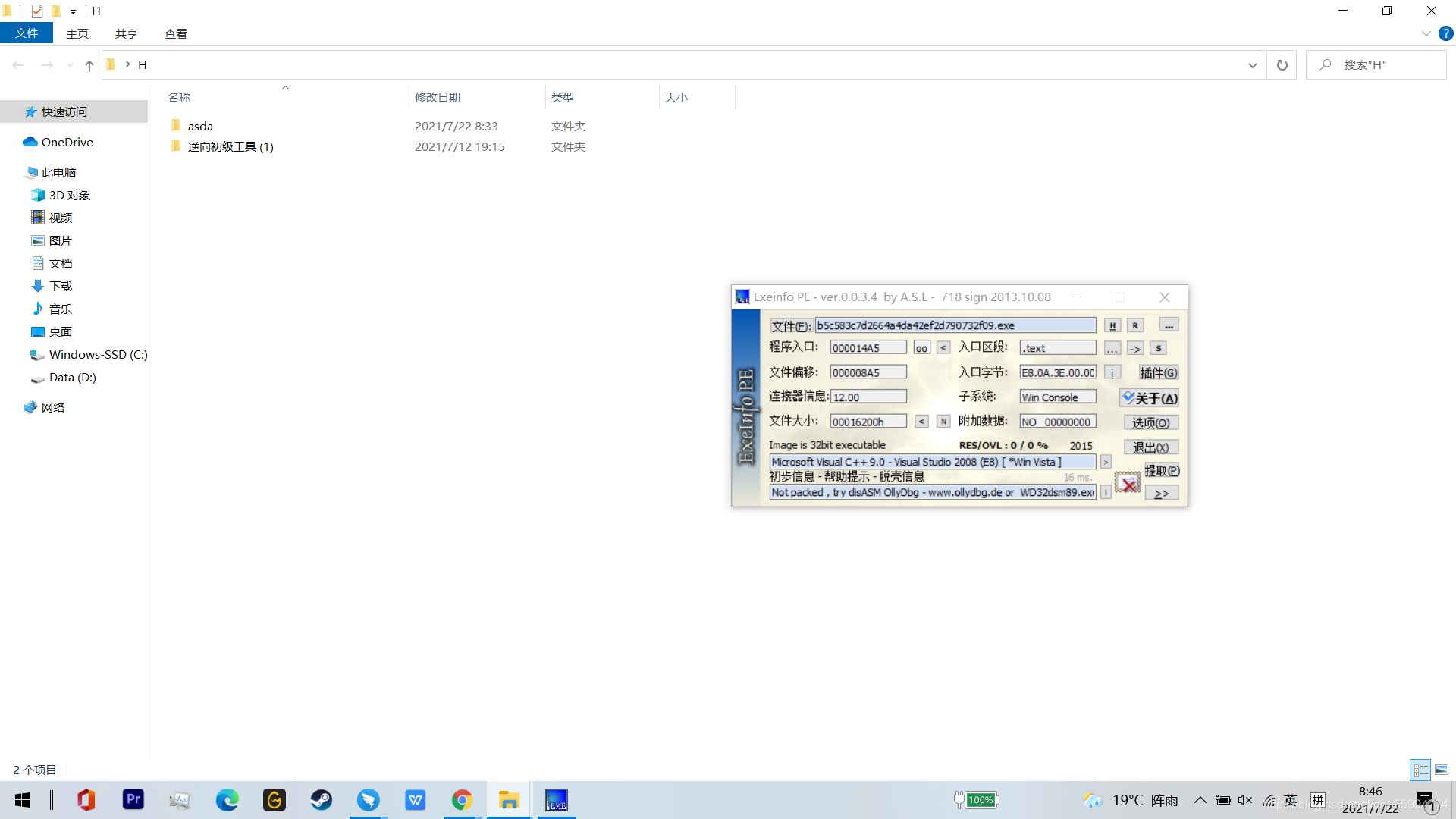This screenshot has width=1456, height=819.
Task: Click the stamp icon with red X
Action: (x=1128, y=483)
